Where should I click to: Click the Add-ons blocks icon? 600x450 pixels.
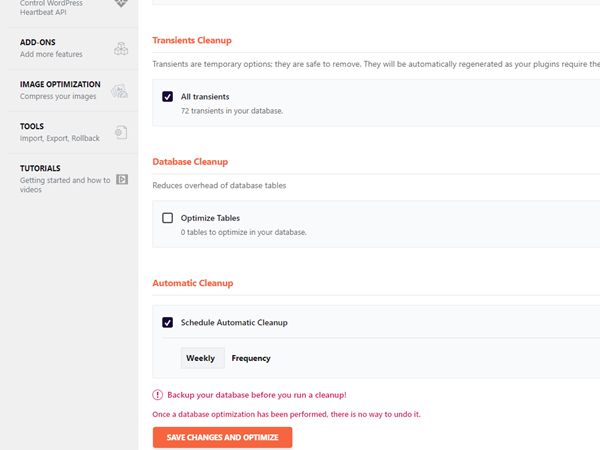(121, 48)
